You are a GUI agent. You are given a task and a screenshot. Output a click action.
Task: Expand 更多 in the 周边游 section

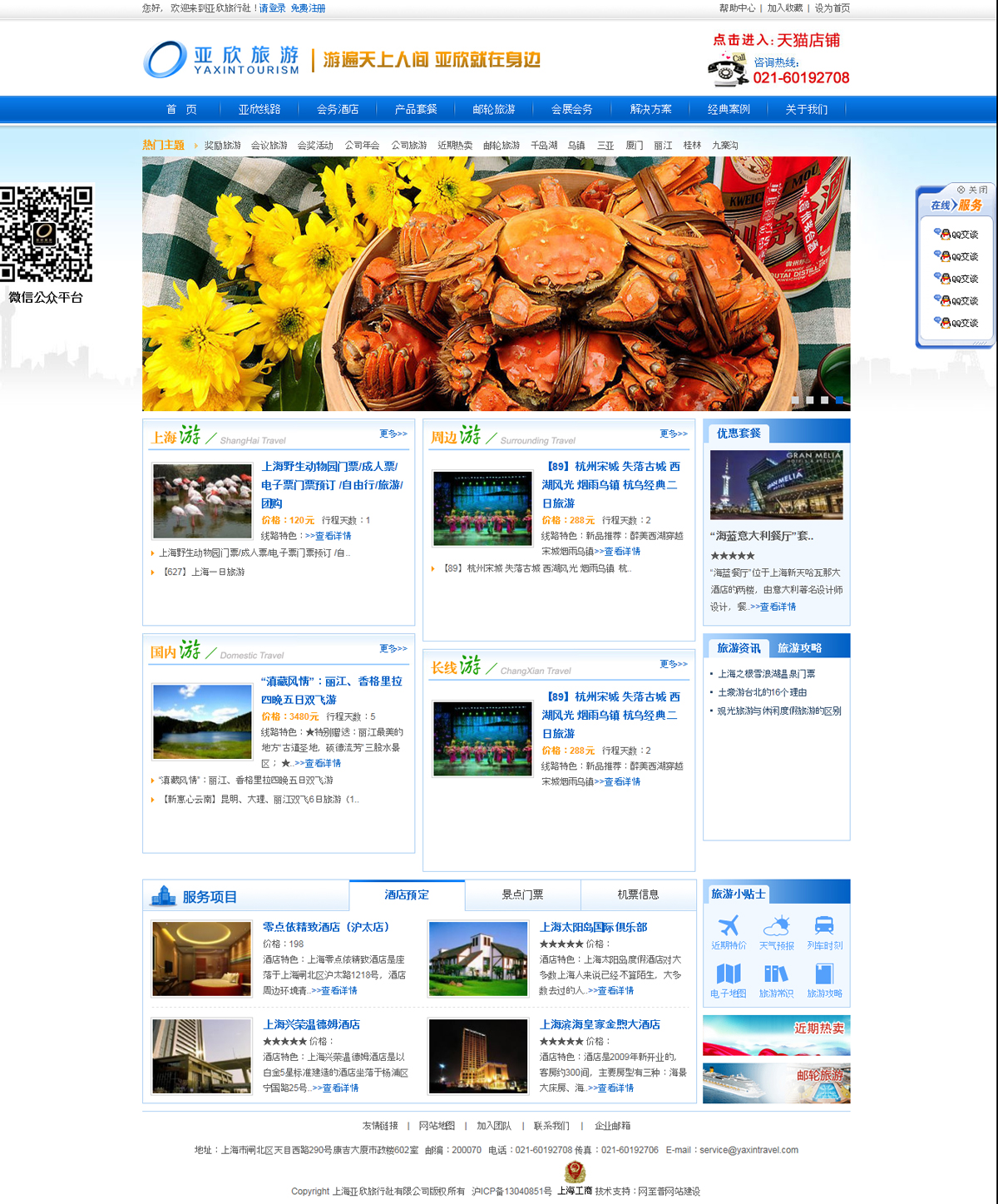pos(674,434)
